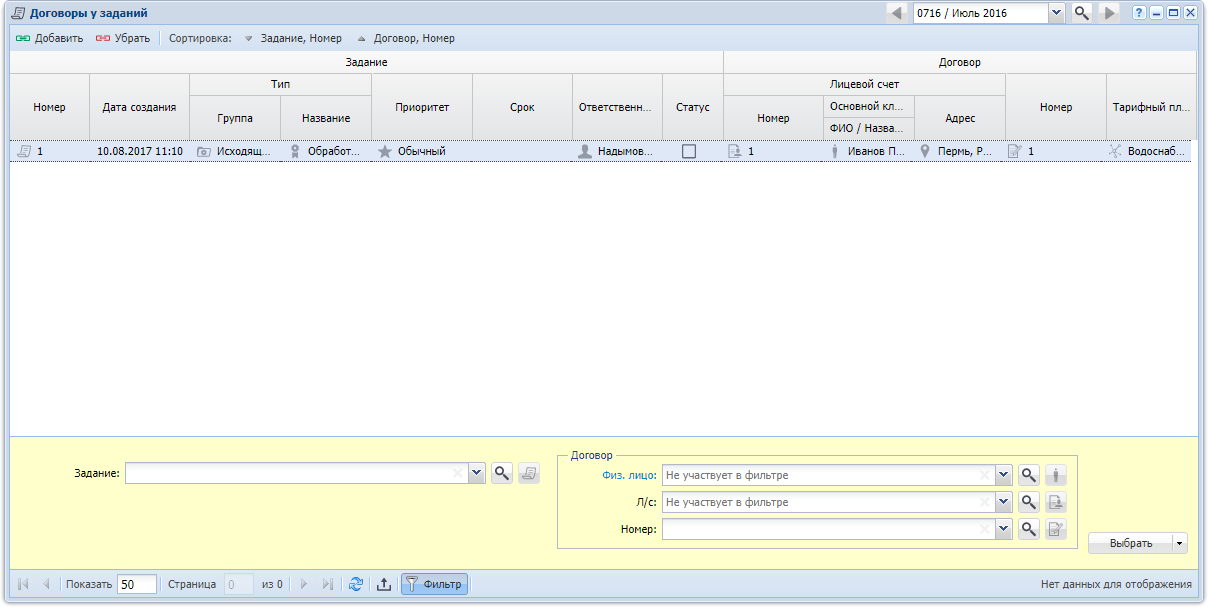Edit the Страница number field

coord(239,584)
